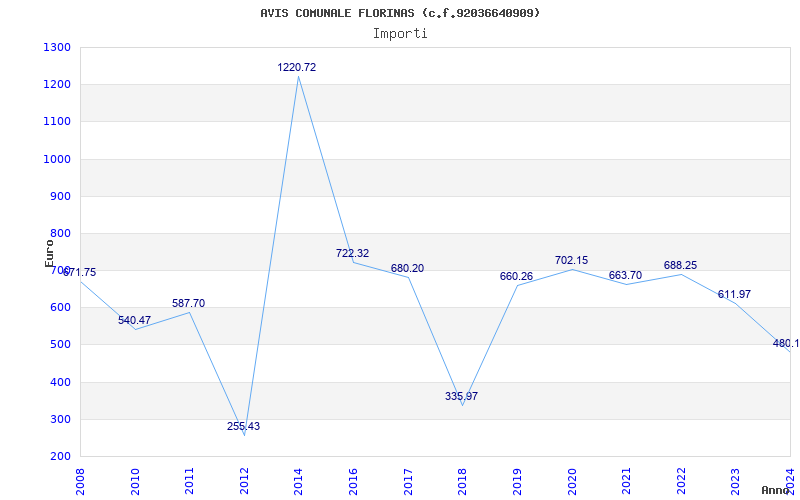
Task: Select the 400 y-axis value
Action: pos(60,382)
